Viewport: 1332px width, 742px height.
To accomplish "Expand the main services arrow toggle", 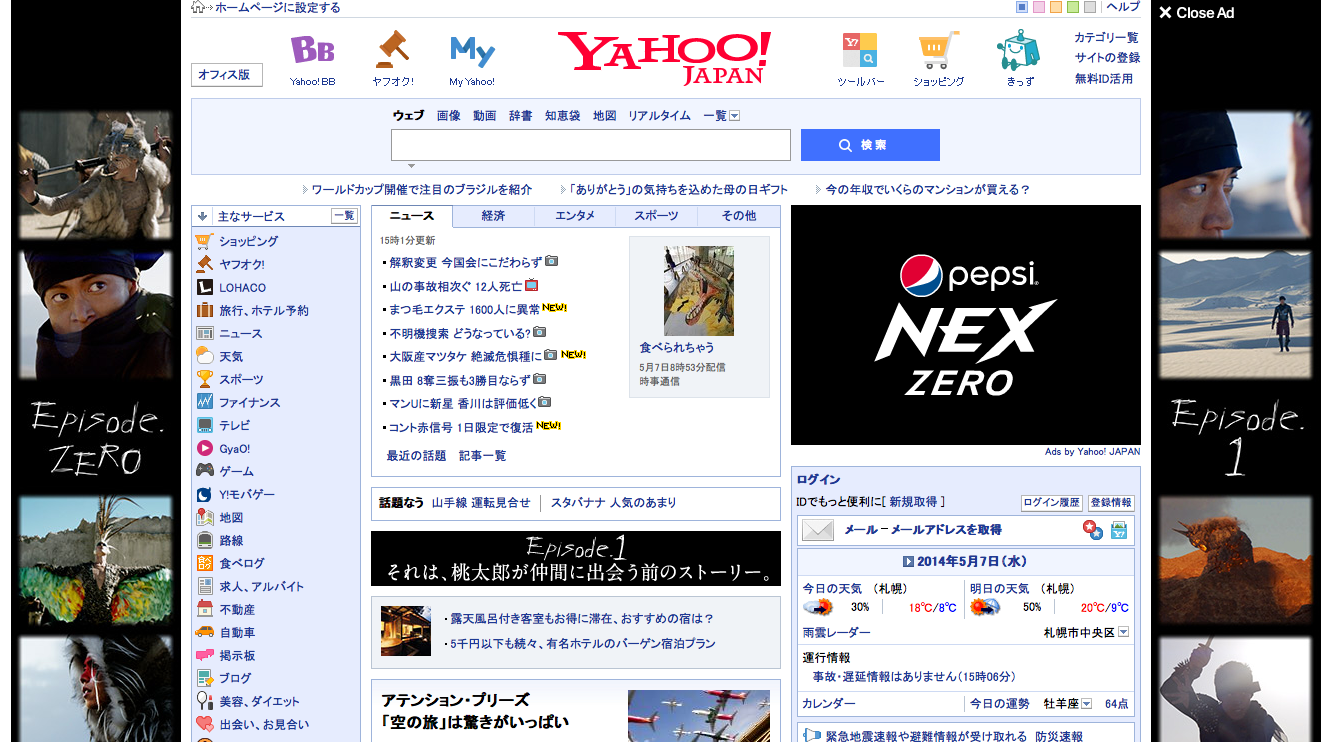I will click(202, 216).
